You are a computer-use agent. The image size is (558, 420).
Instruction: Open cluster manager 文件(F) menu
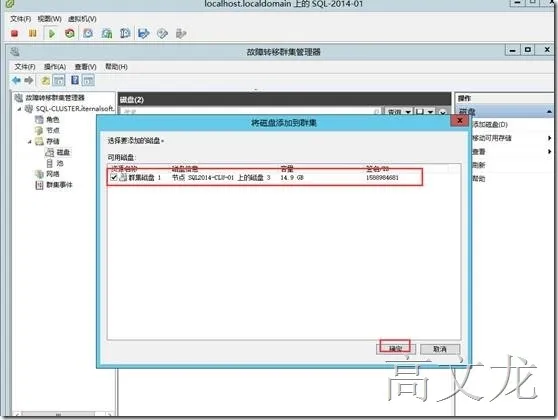coord(25,67)
